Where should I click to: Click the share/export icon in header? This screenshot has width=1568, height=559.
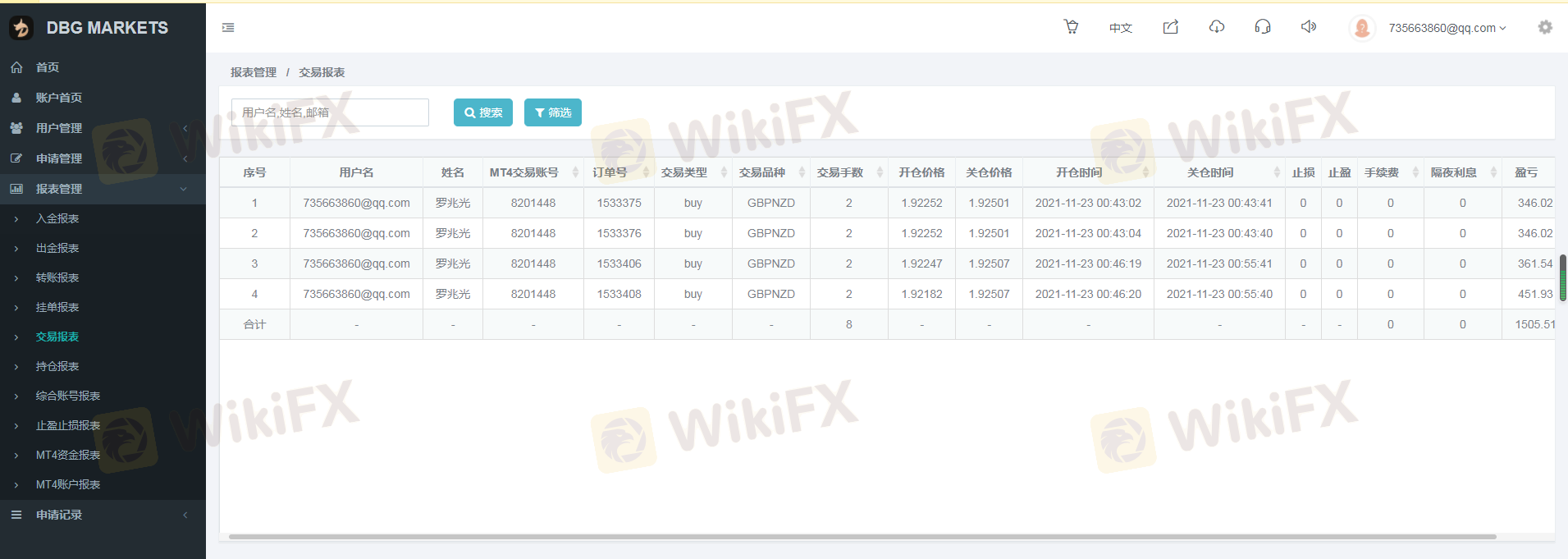pos(1171,27)
